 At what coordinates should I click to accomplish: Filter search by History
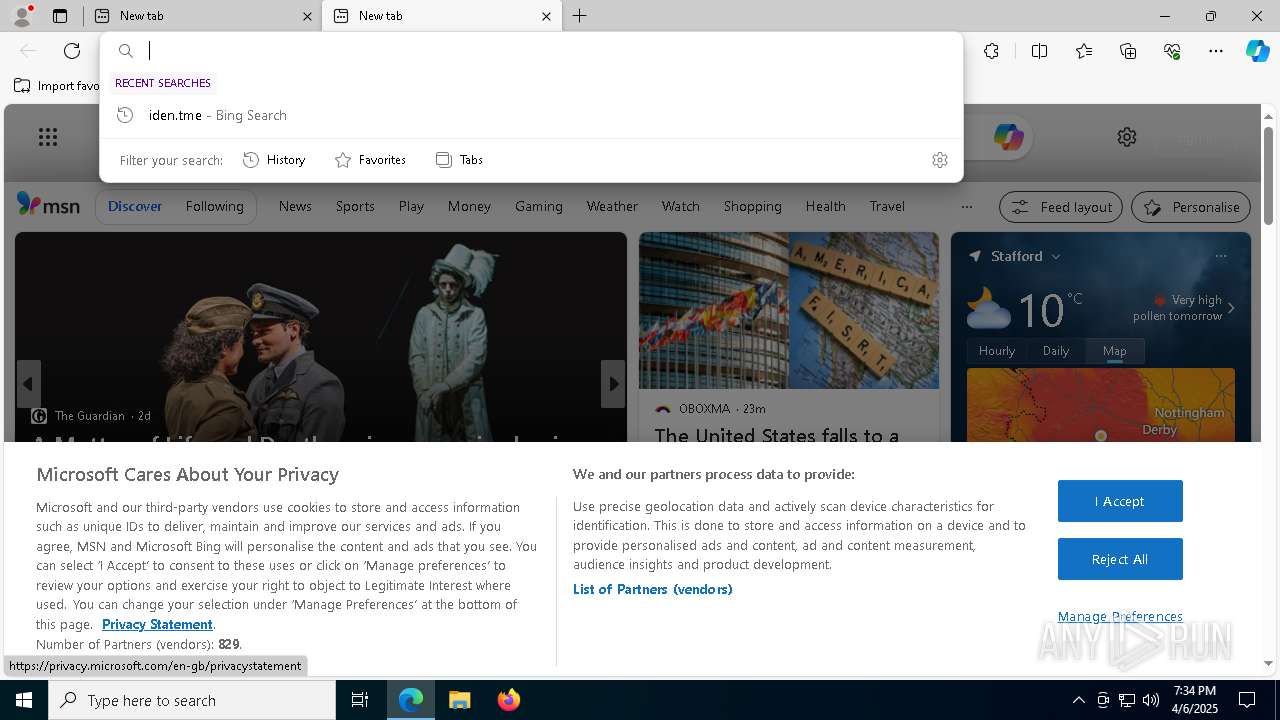[x=274, y=160]
